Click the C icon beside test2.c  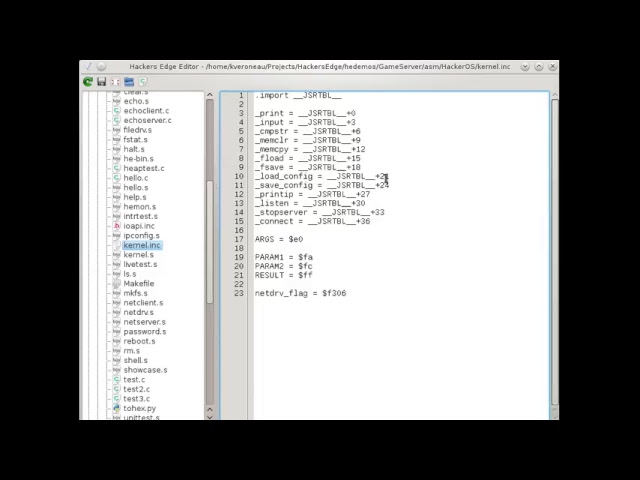pyautogui.click(x=116, y=389)
